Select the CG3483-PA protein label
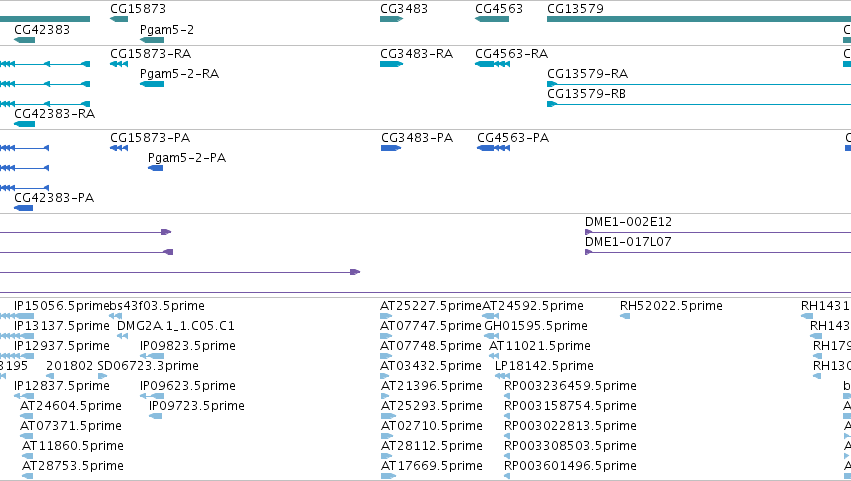Screen dimensions: 851x481 (417, 137)
